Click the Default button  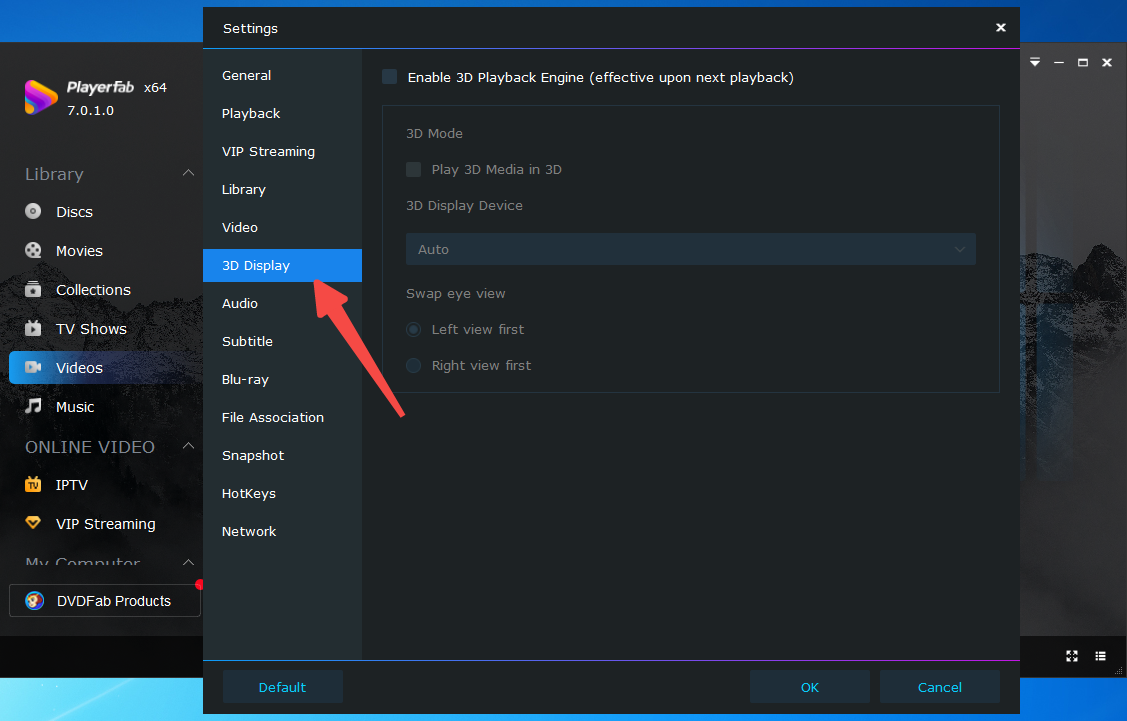tap(282, 686)
